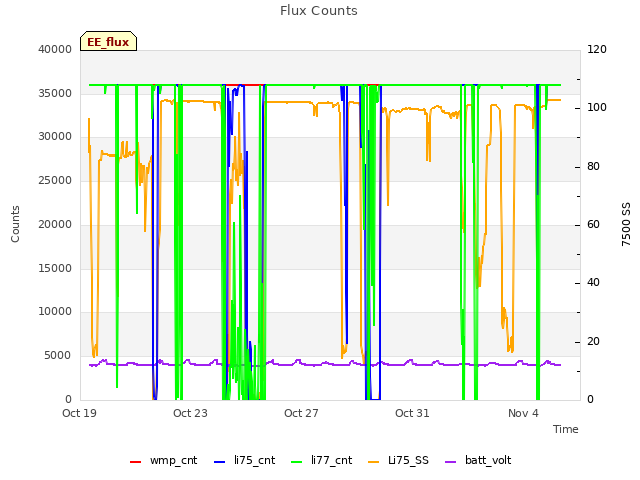The height and width of the screenshot is (480, 640).
Task: Click the 7500 SS right axis label
Action: pyautogui.click(x=626, y=224)
